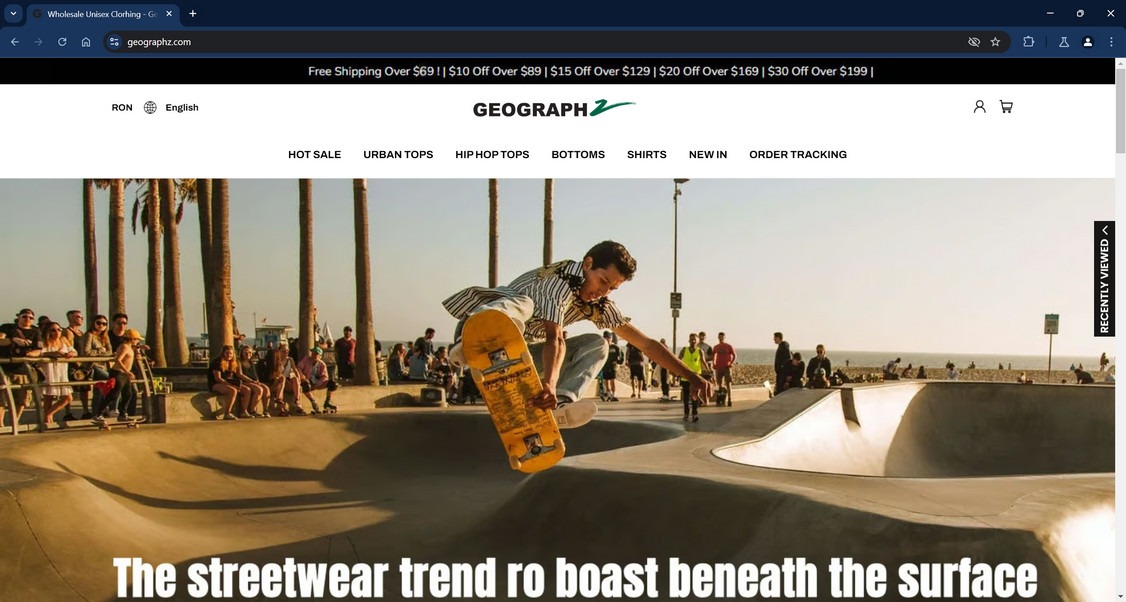The height and width of the screenshot is (602, 1126).
Task: Restore down the browser window
Action: pos(1080,13)
